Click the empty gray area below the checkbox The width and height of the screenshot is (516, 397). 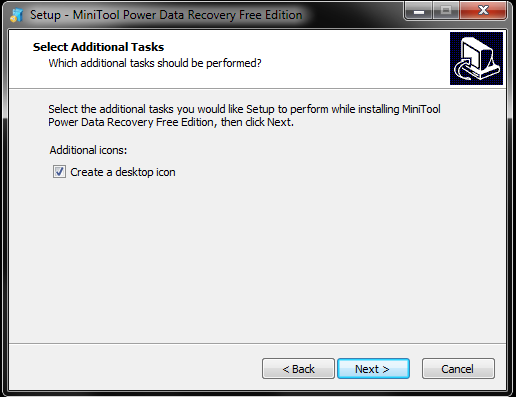tap(257, 260)
